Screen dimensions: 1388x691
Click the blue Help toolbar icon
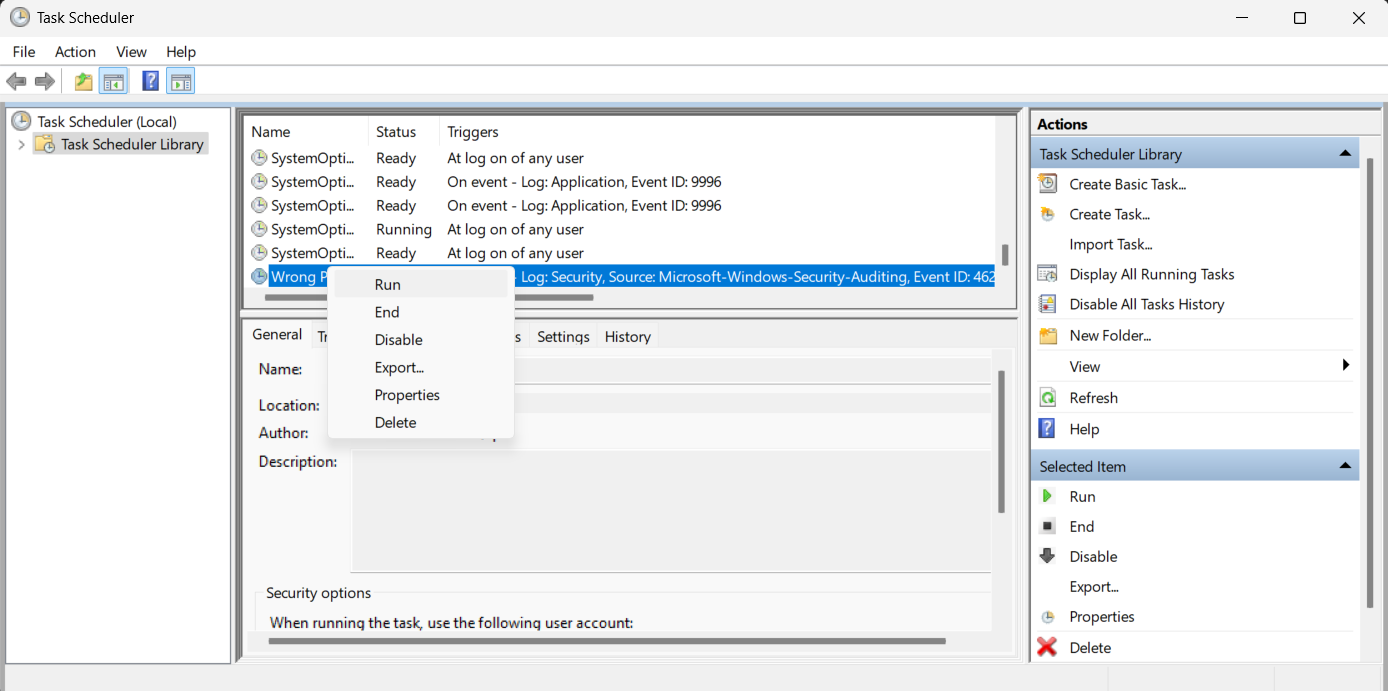150,82
